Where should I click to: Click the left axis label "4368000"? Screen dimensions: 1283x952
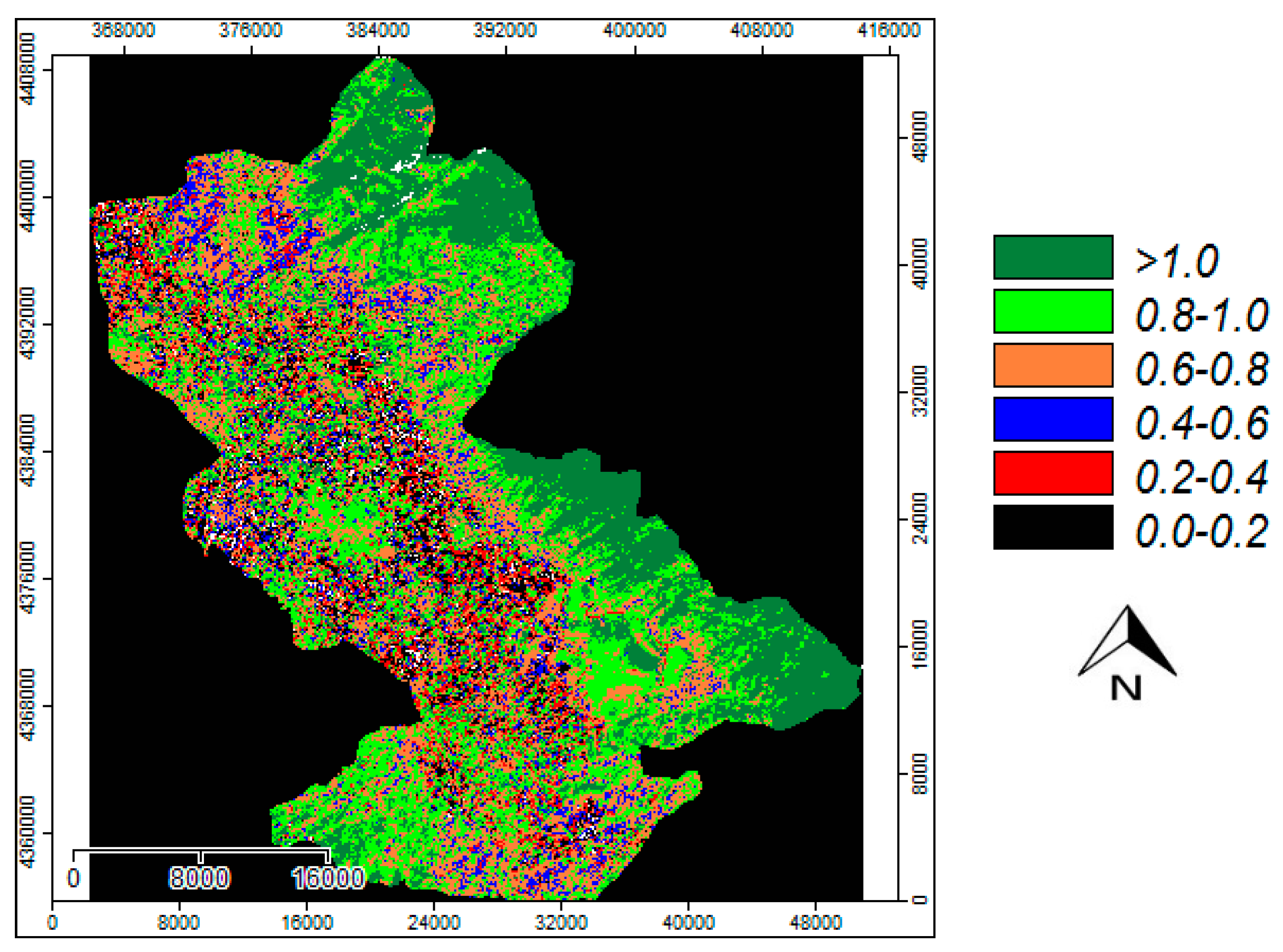click(x=27, y=705)
